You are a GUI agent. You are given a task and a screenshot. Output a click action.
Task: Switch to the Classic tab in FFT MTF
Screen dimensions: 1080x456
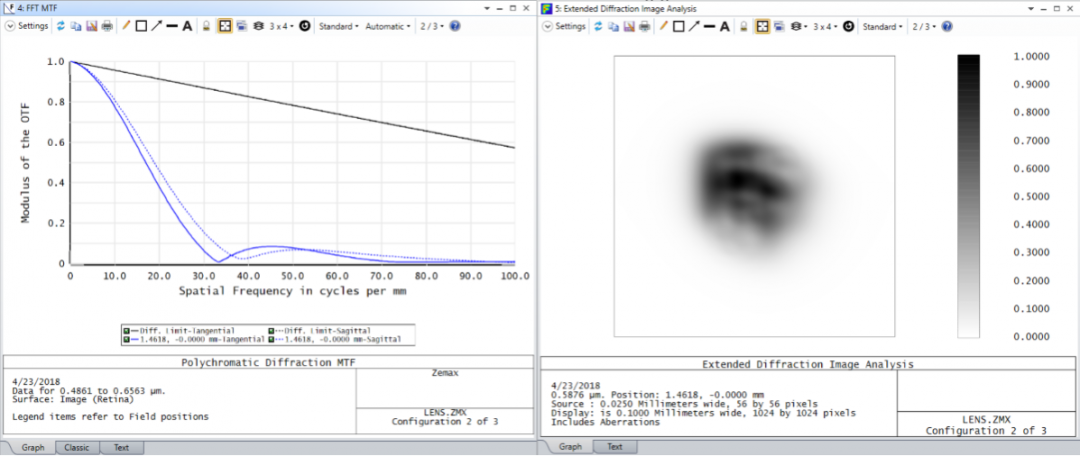tap(77, 447)
